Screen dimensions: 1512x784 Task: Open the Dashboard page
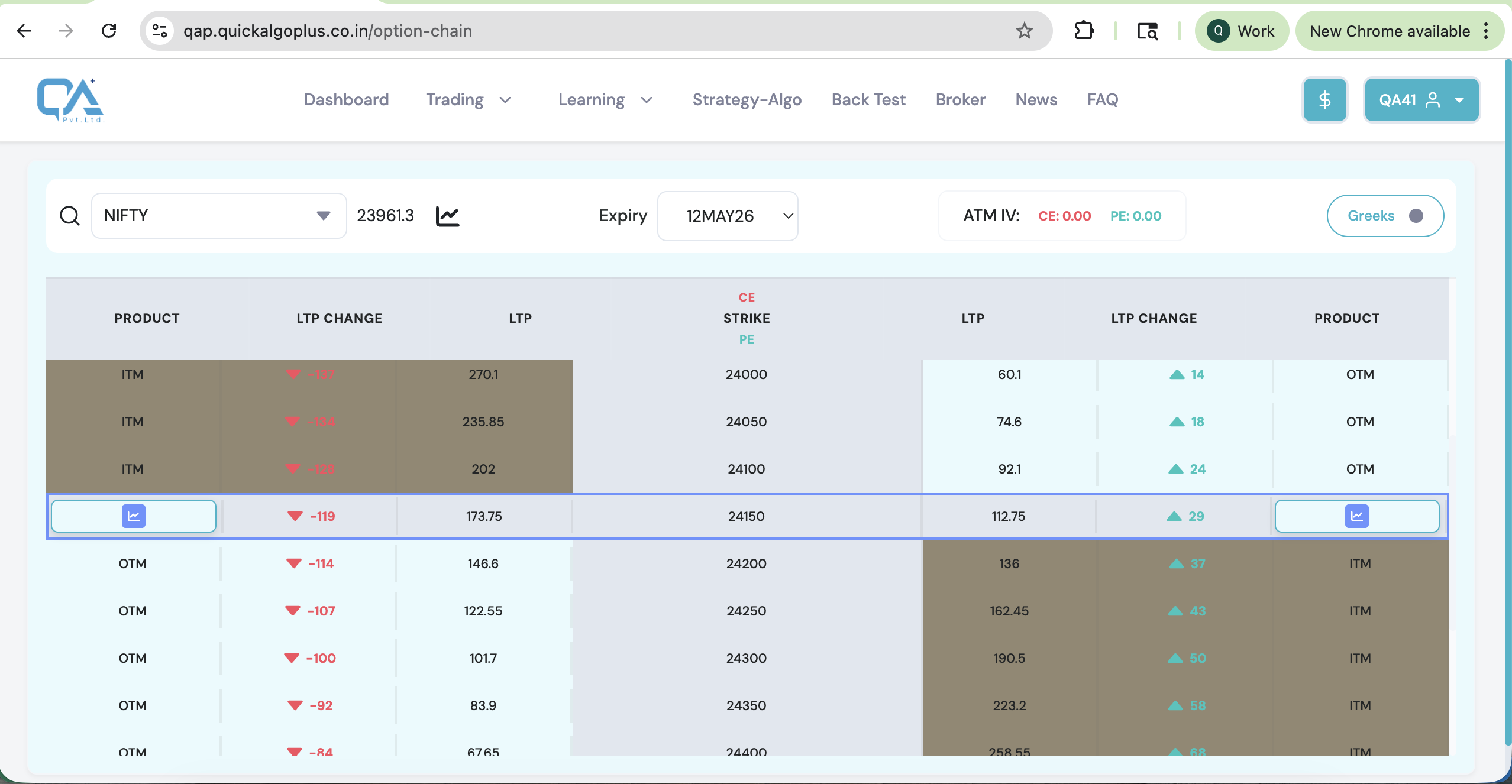[346, 99]
